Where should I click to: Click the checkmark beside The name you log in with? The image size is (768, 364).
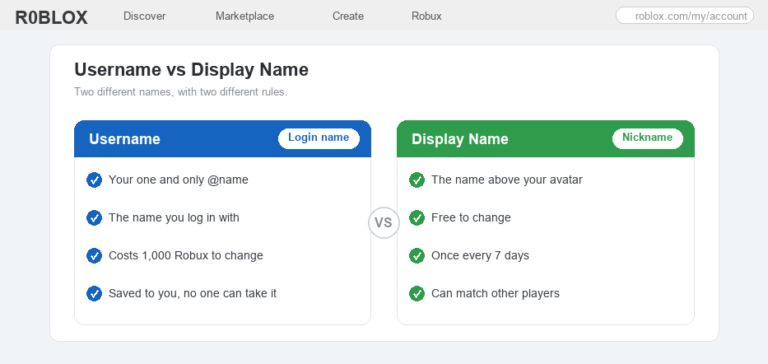[x=94, y=218]
